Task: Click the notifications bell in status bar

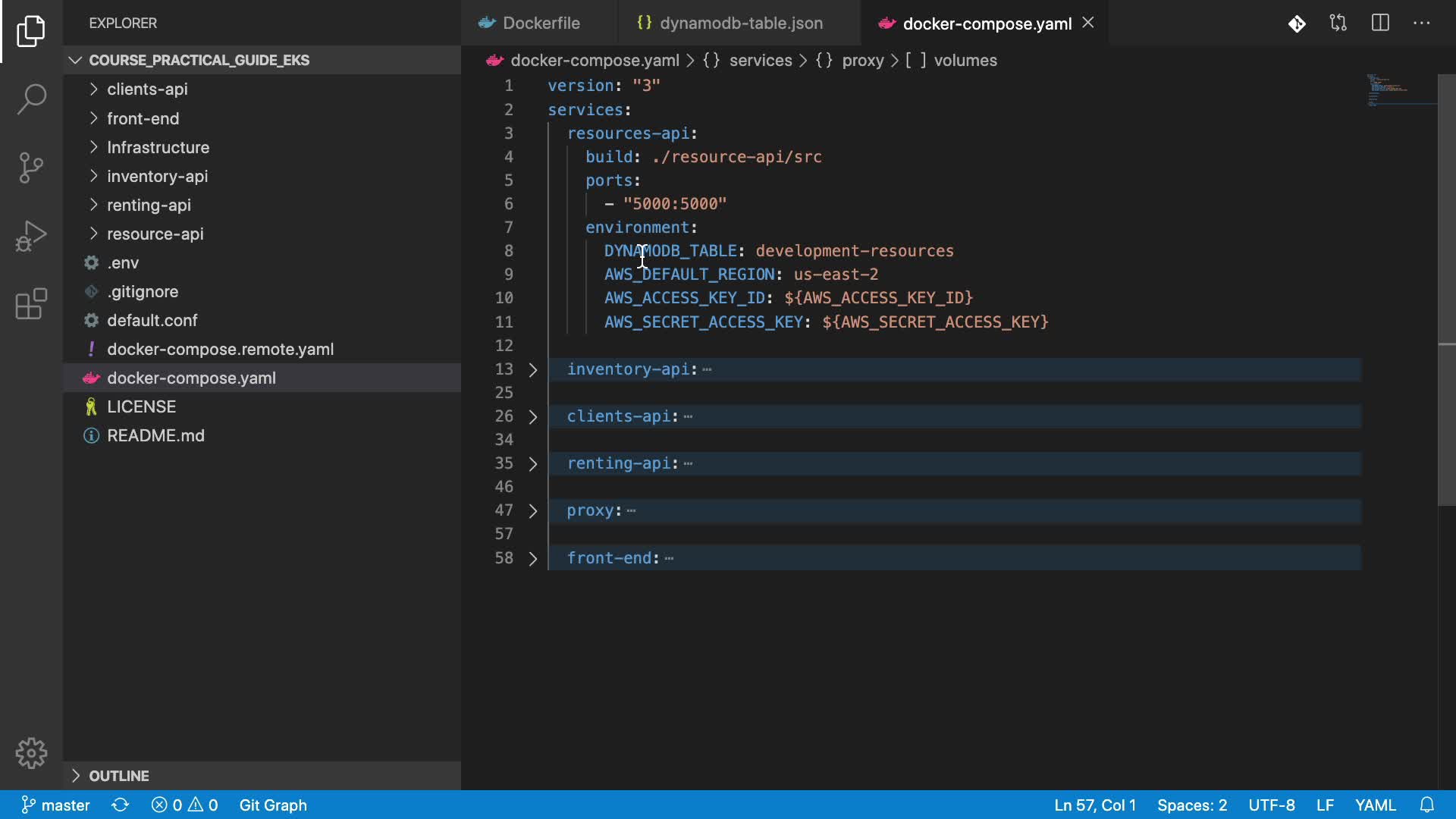Action: pyautogui.click(x=1426, y=805)
